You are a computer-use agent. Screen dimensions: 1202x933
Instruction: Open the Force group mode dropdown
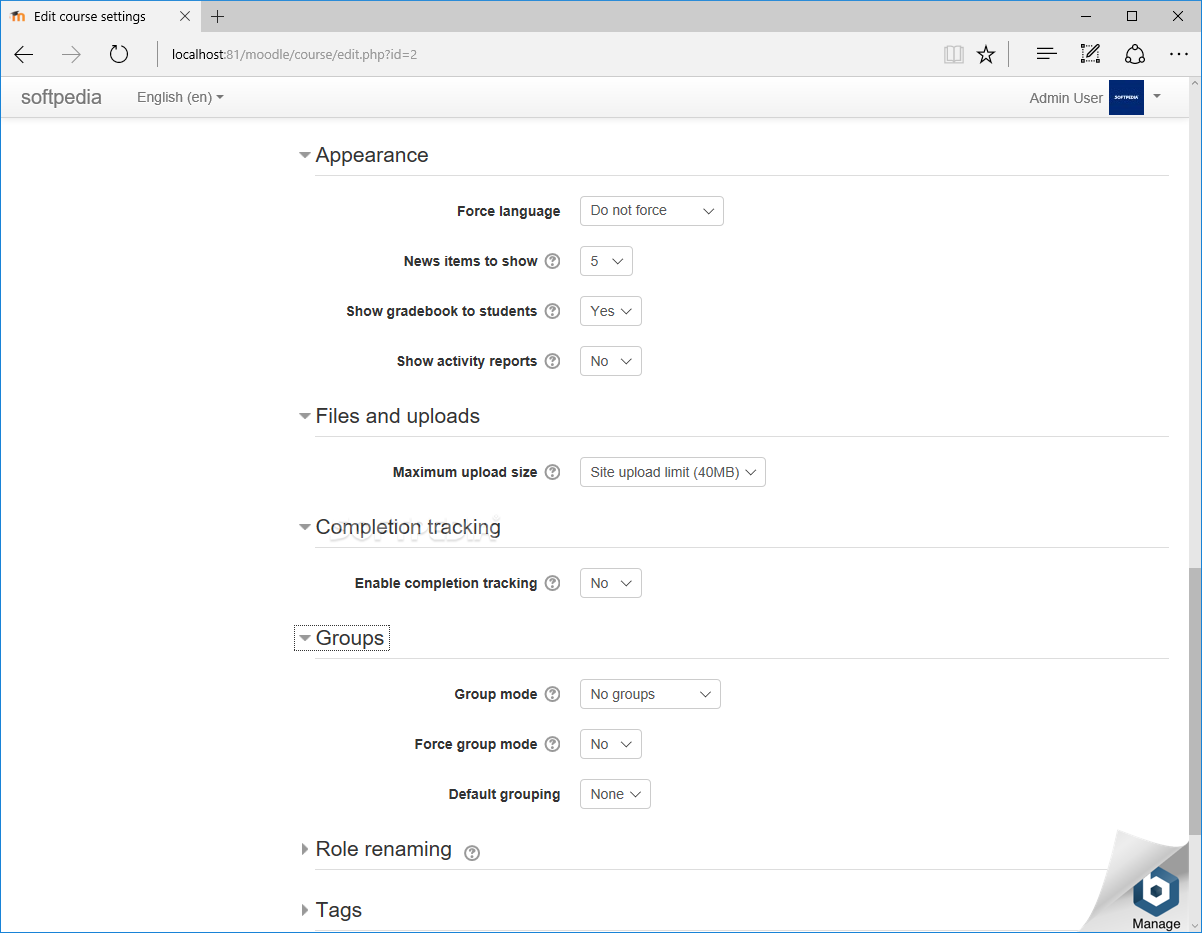coord(610,744)
